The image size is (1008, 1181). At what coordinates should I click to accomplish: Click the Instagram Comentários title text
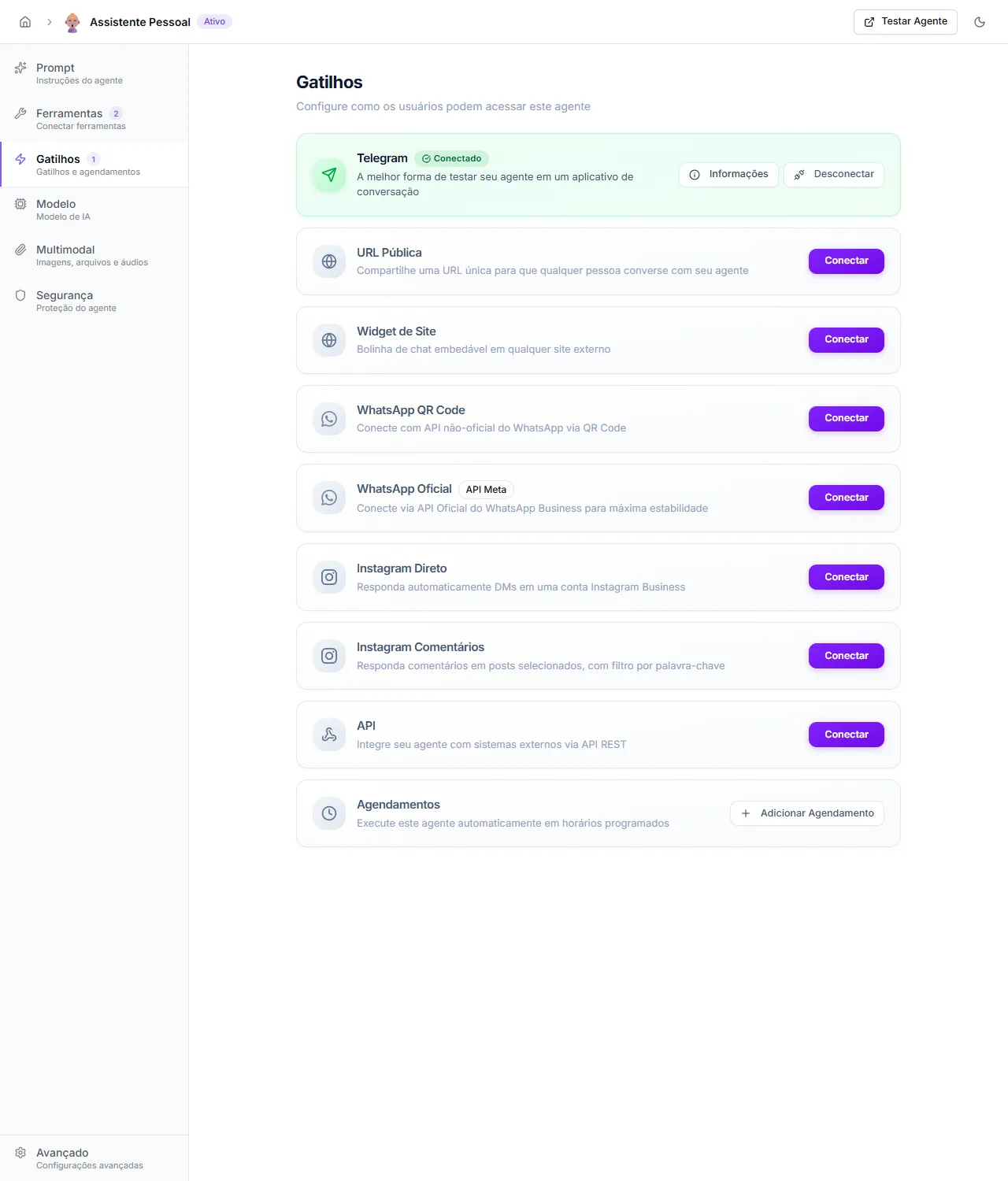[421, 647]
